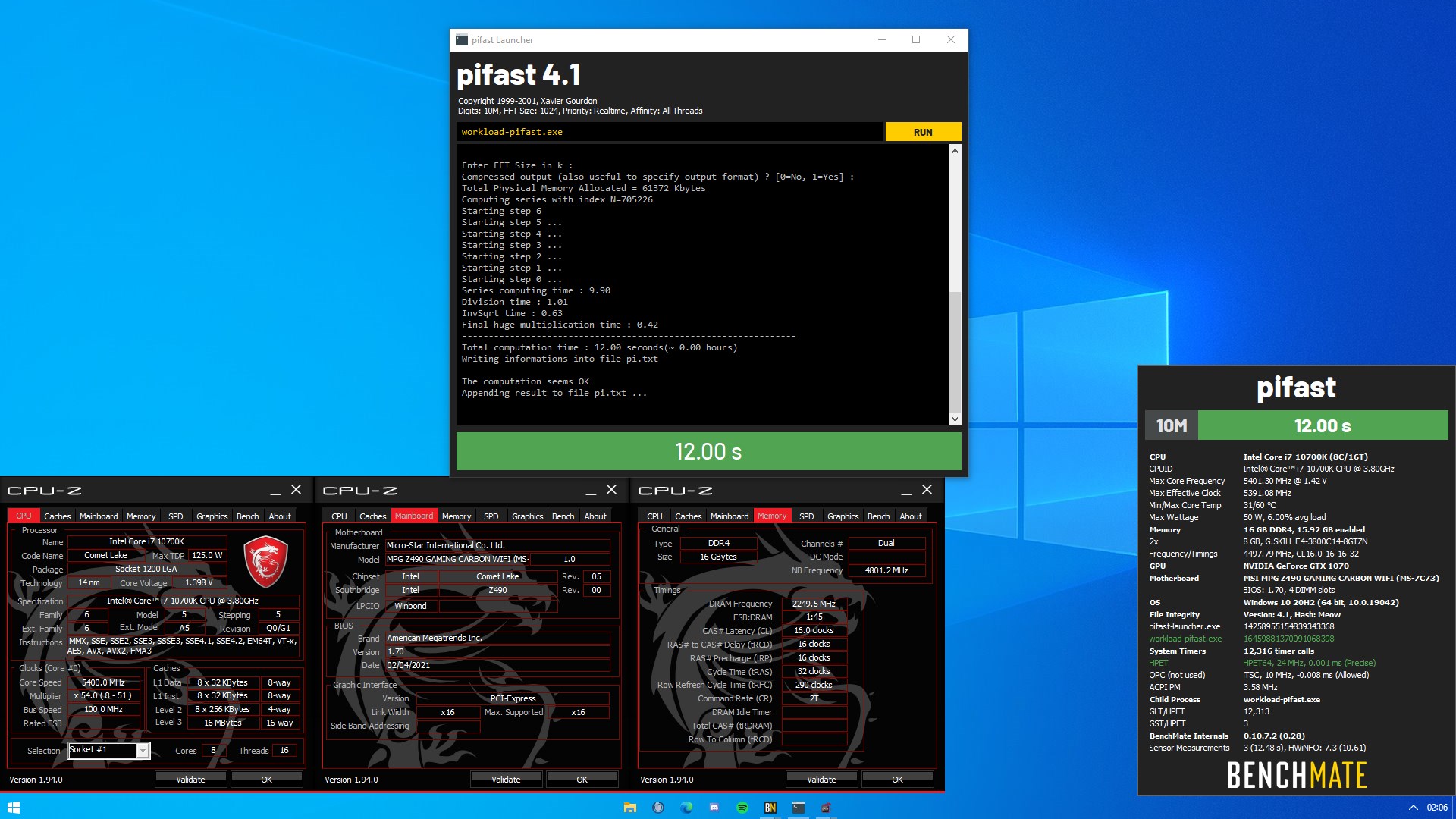
Task: Open the CPU-Z taskbar icon
Action: (827, 808)
